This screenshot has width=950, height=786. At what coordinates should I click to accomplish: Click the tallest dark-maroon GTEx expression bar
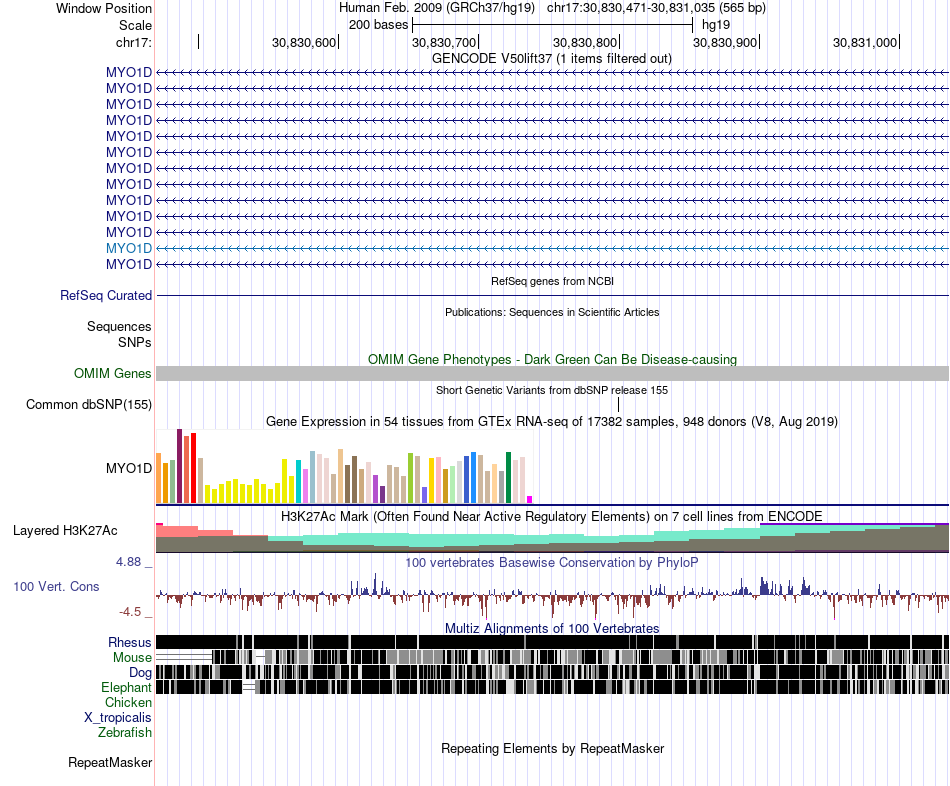[x=179, y=466]
